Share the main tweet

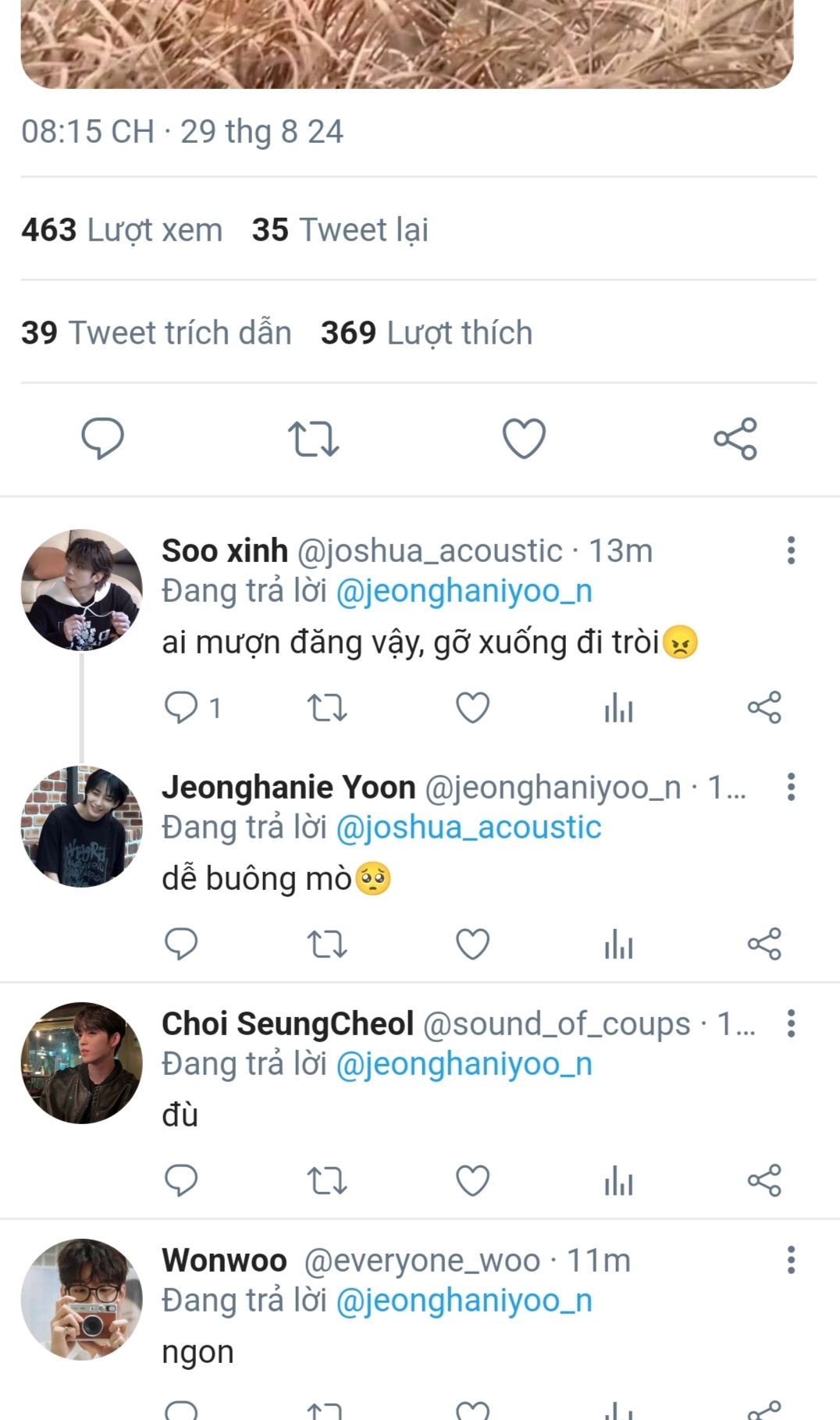[x=735, y=438]
